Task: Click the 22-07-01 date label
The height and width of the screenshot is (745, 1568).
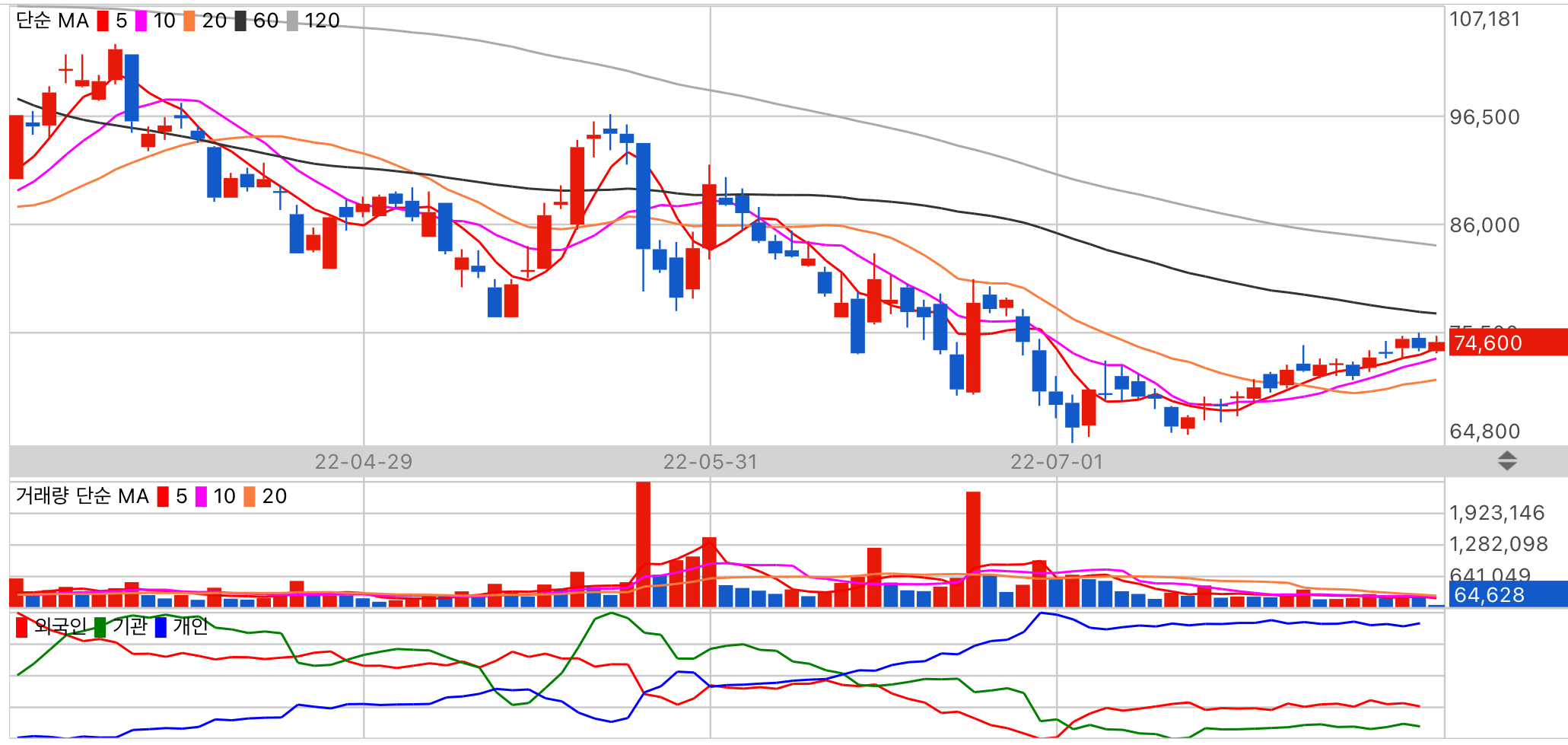Action: [x=1057, y=462]
